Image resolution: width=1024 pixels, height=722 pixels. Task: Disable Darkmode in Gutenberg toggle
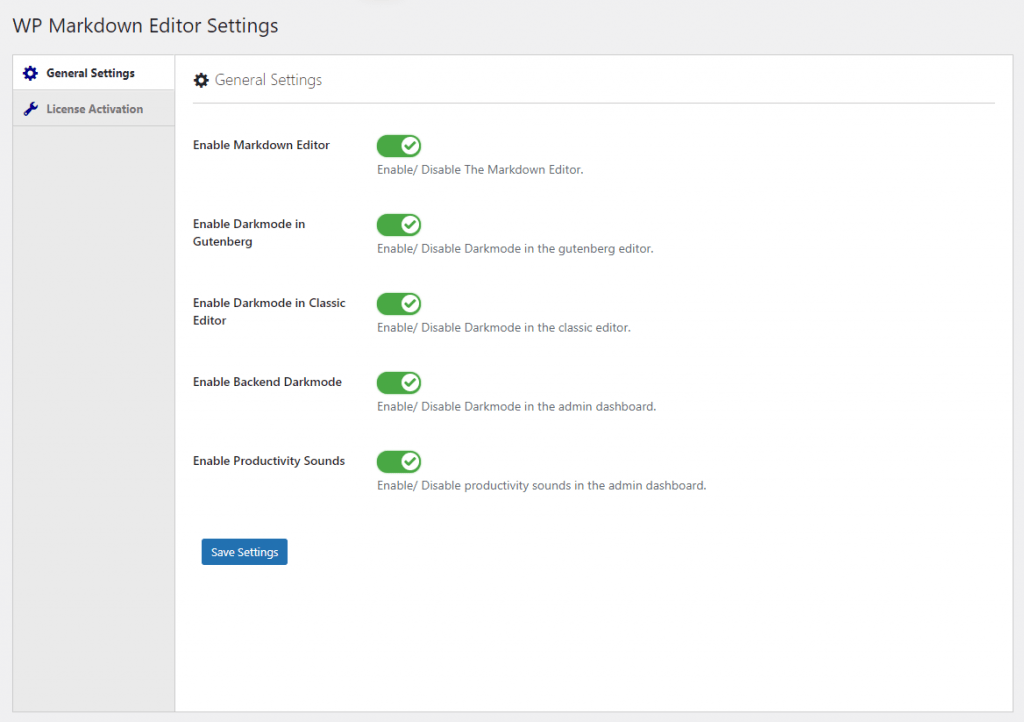click(399, 225)
